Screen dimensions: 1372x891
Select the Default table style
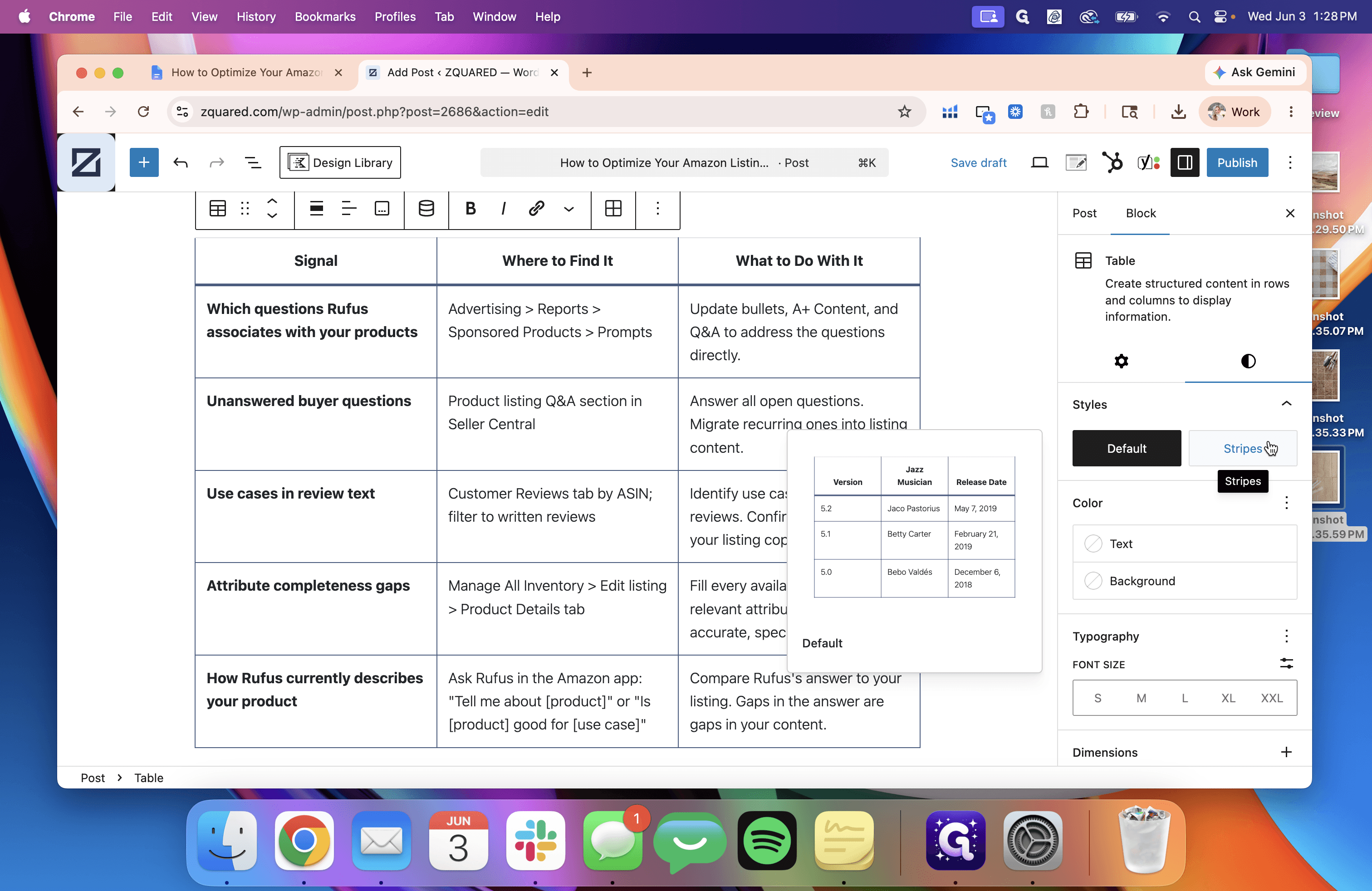tap(1127, 448)
